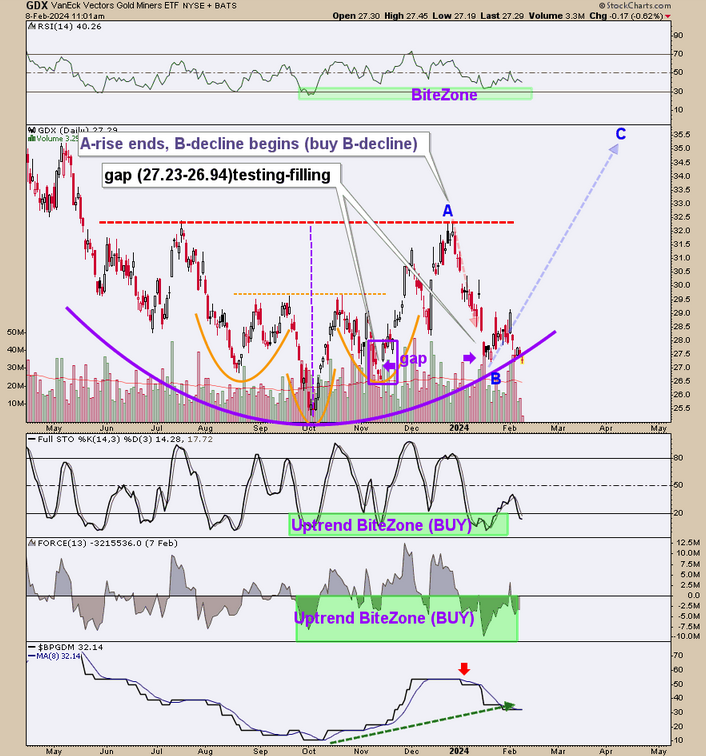Click the 50M volume axis label
This screenshot has width=706, height=756.
click(x=15, y=332)
